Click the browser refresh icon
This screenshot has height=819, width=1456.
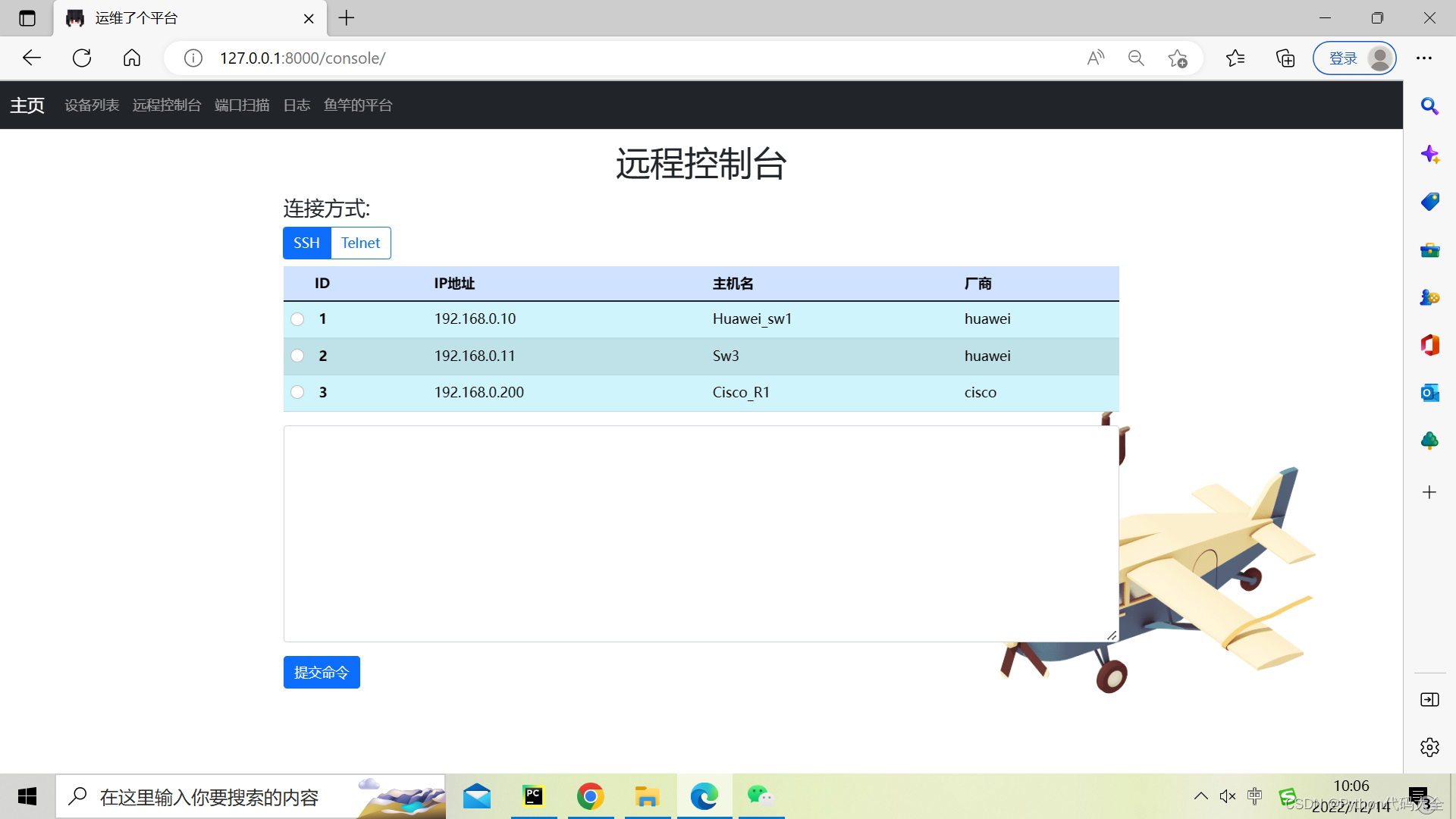click(82, 58)
